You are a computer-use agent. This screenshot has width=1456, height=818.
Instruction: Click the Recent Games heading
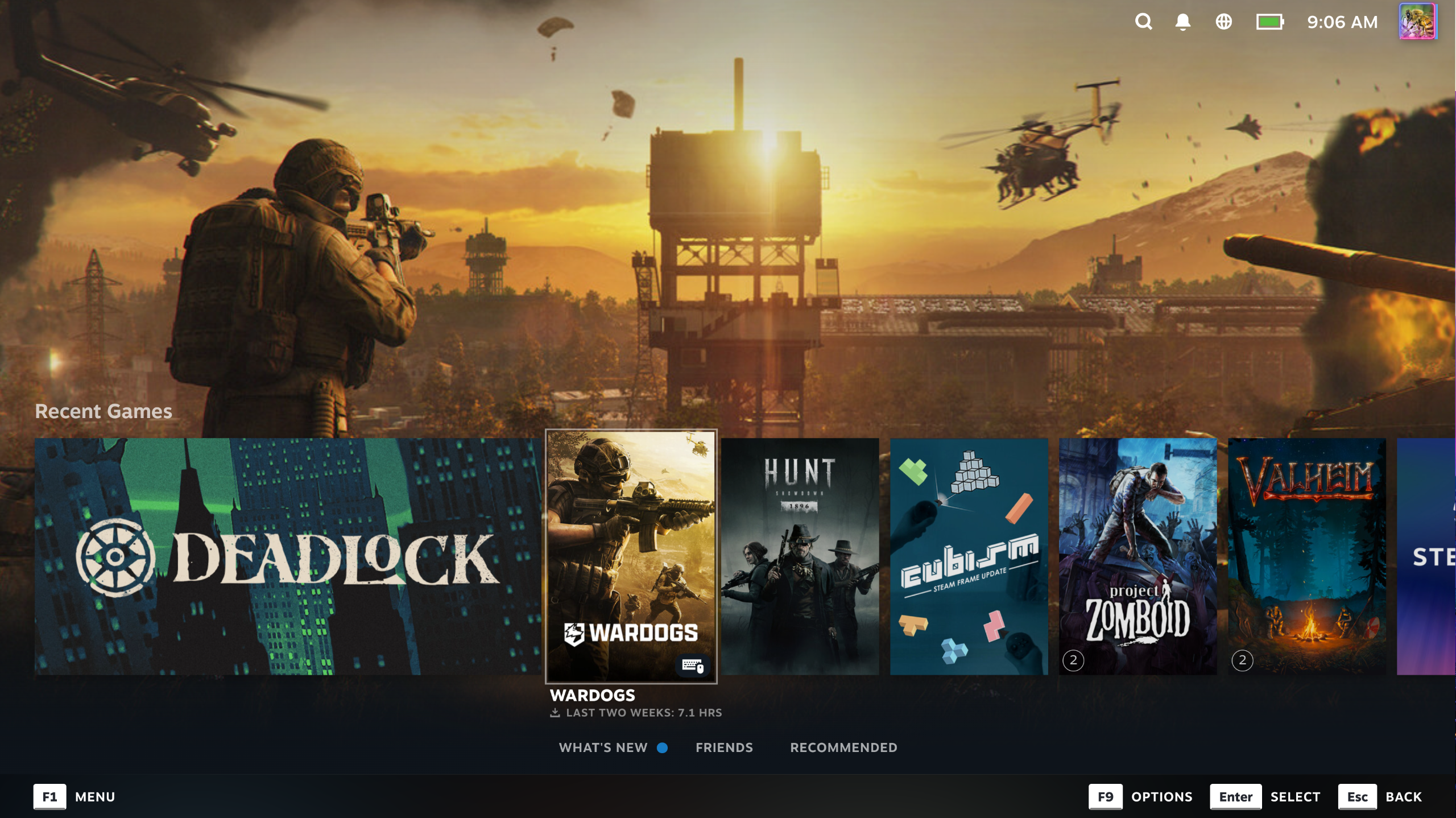coord(104,411)
